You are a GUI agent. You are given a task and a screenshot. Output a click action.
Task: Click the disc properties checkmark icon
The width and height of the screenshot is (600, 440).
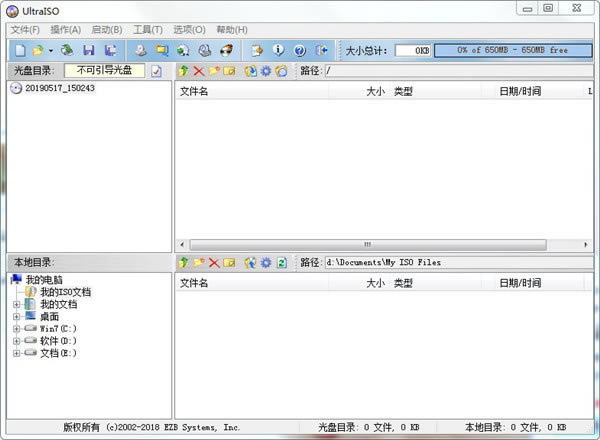coord(156,71)
